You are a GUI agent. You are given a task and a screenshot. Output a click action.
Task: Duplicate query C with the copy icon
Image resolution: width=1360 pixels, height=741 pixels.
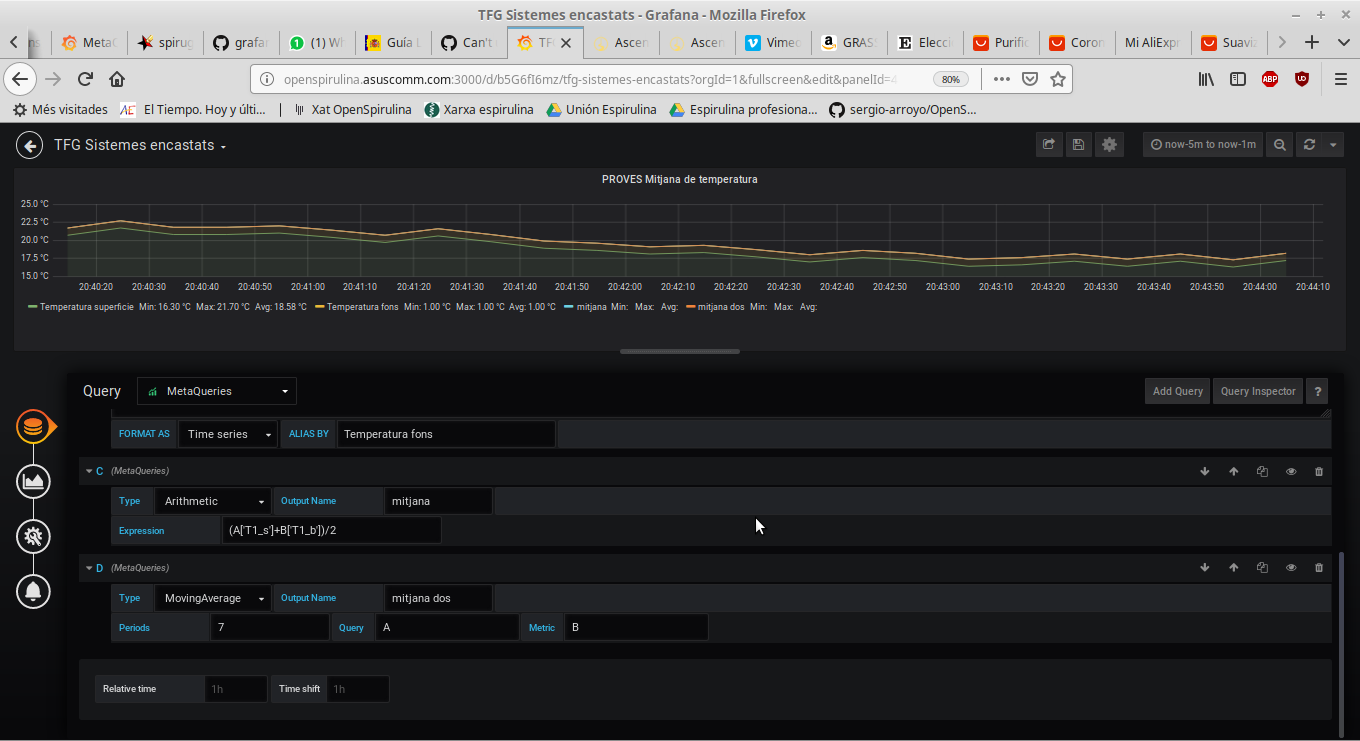tap(1262, 470)
